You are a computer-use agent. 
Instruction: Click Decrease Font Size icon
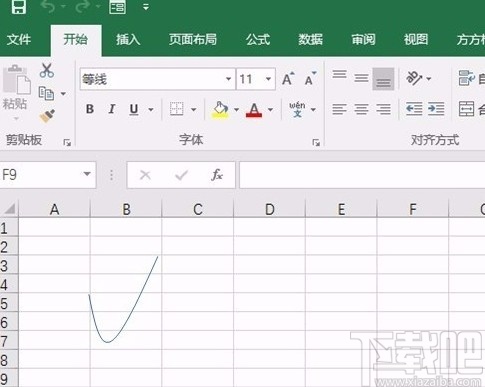(x=310, y=79)
